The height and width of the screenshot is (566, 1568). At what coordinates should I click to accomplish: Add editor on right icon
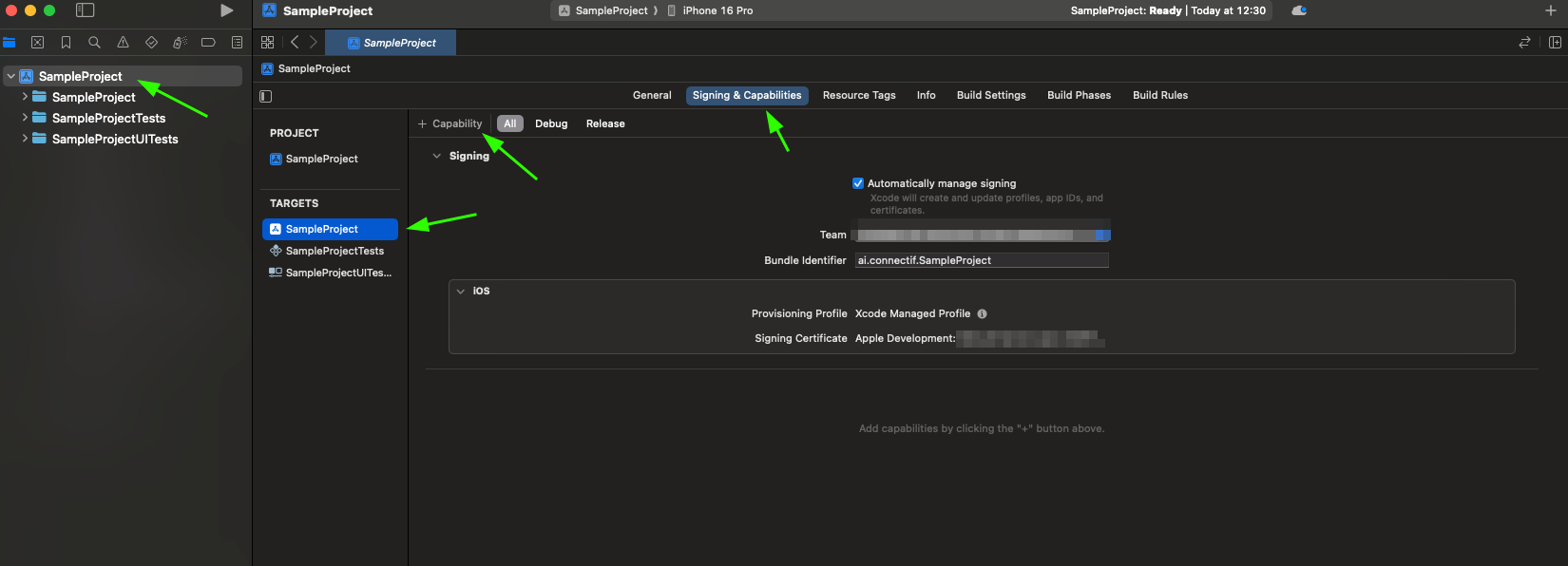point(1555,42)
